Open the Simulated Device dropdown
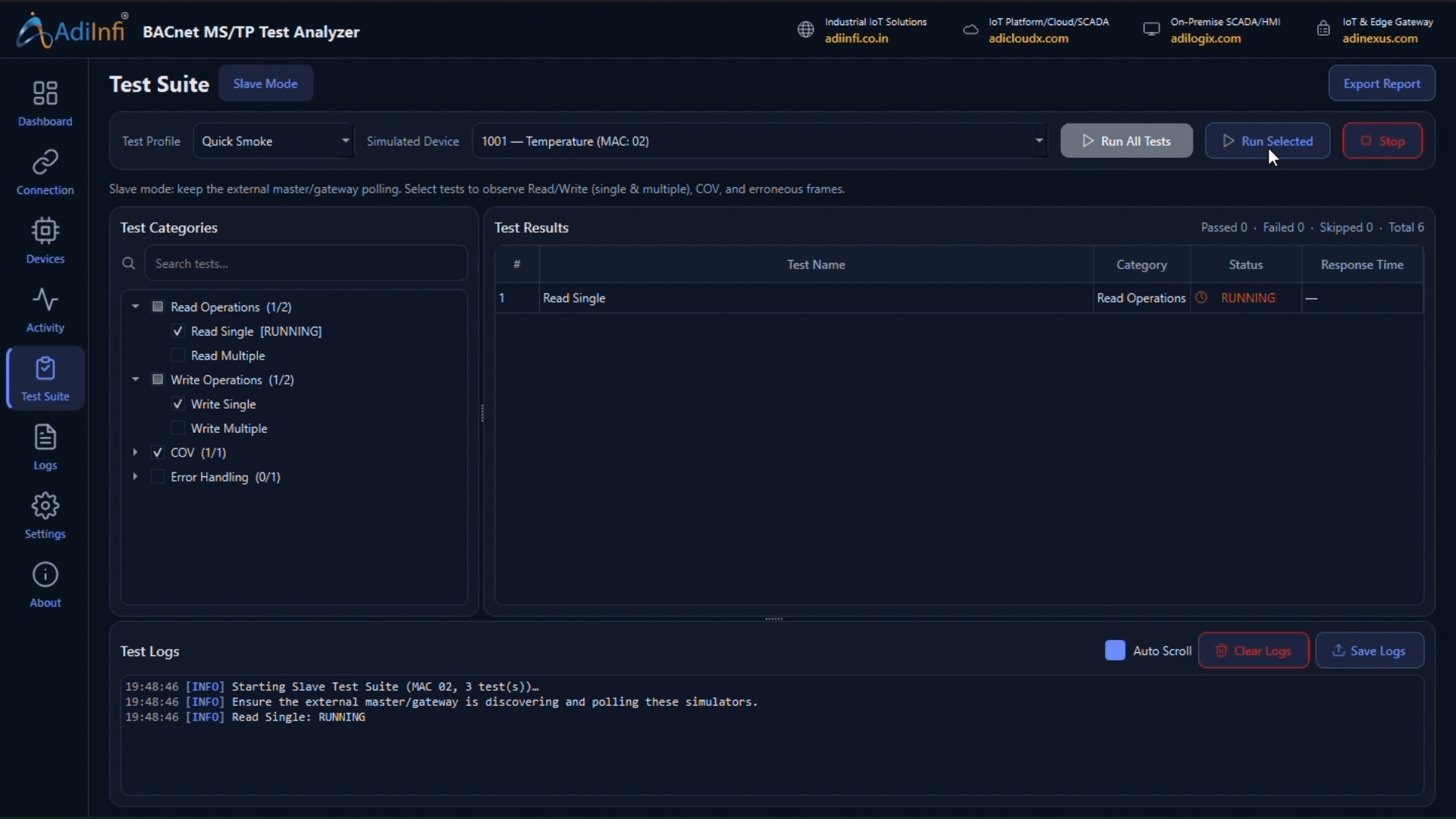 click(x=760, y=141)
